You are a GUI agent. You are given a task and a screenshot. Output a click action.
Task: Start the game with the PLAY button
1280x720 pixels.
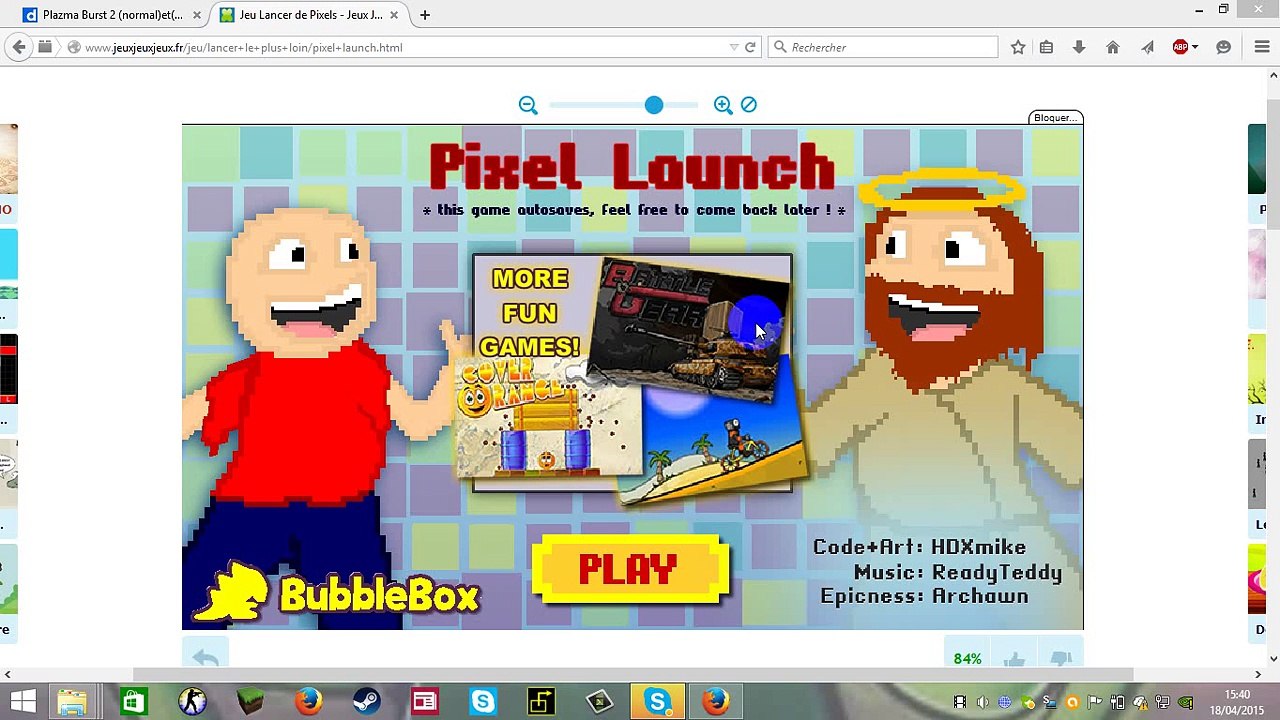point(629,569)
